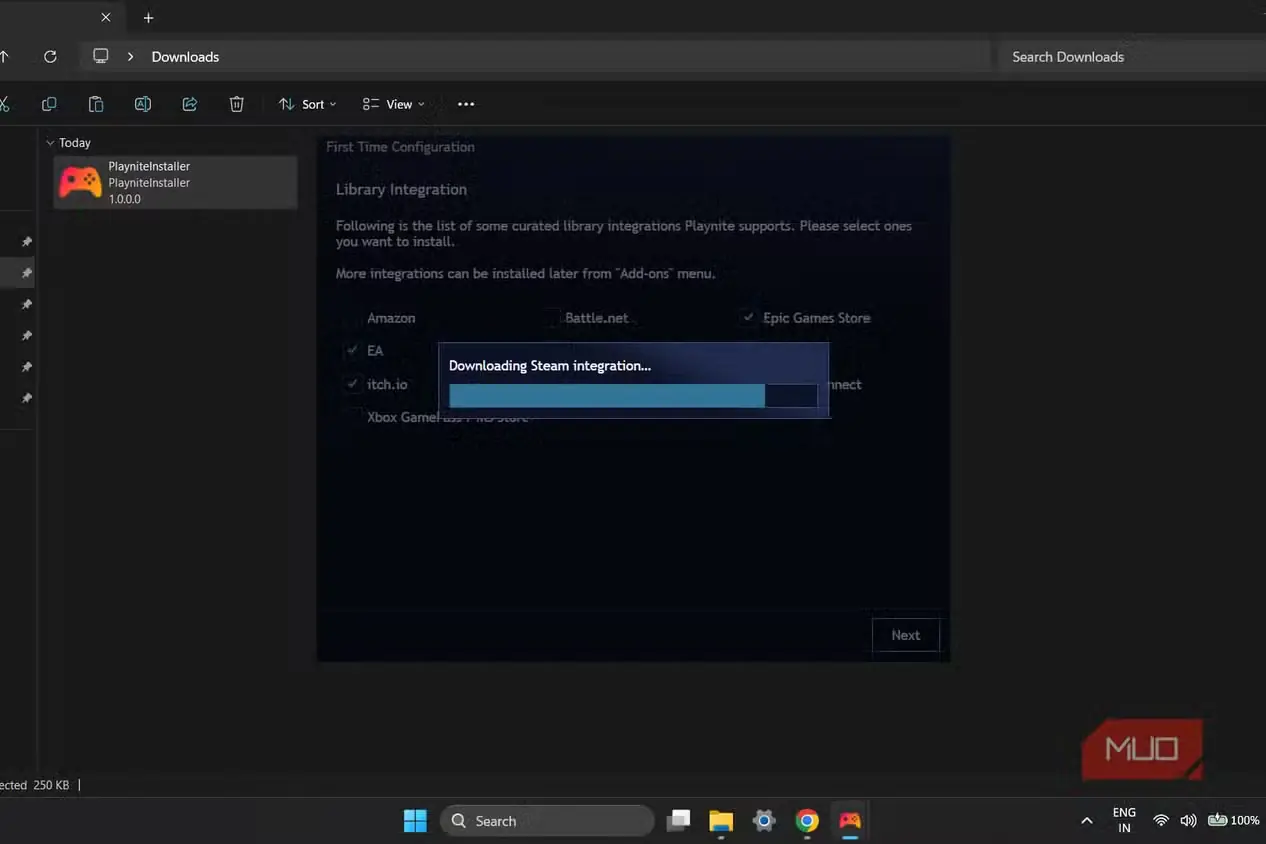The height and width of the screenshot is (844, 1266).
Task: Click the '250 KB' status bar entry
Action: pyautogui.click(x=51, y=786)
